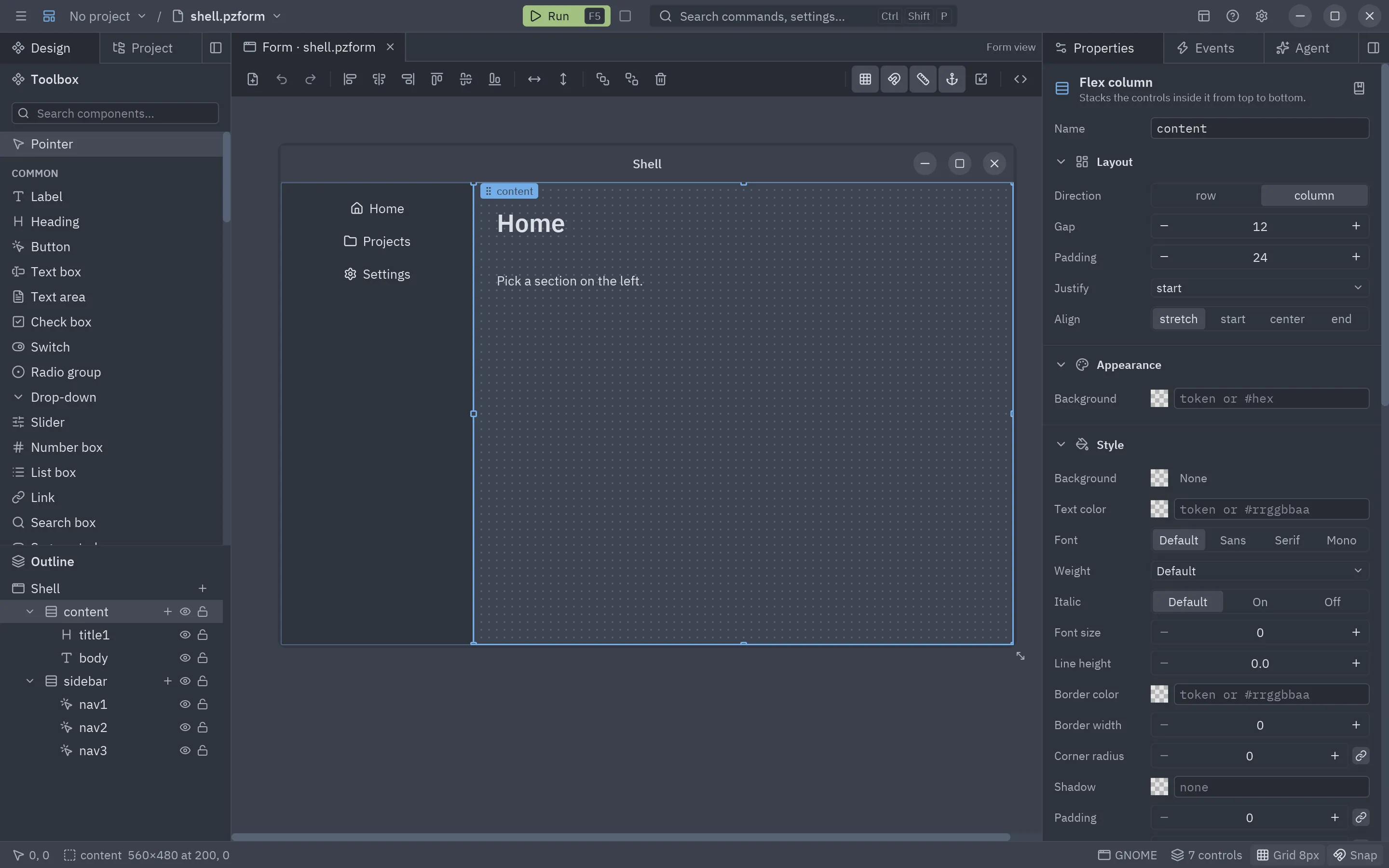Open the help icon in title bar
Screen dimensions: 1389x868
(1232, 16)
